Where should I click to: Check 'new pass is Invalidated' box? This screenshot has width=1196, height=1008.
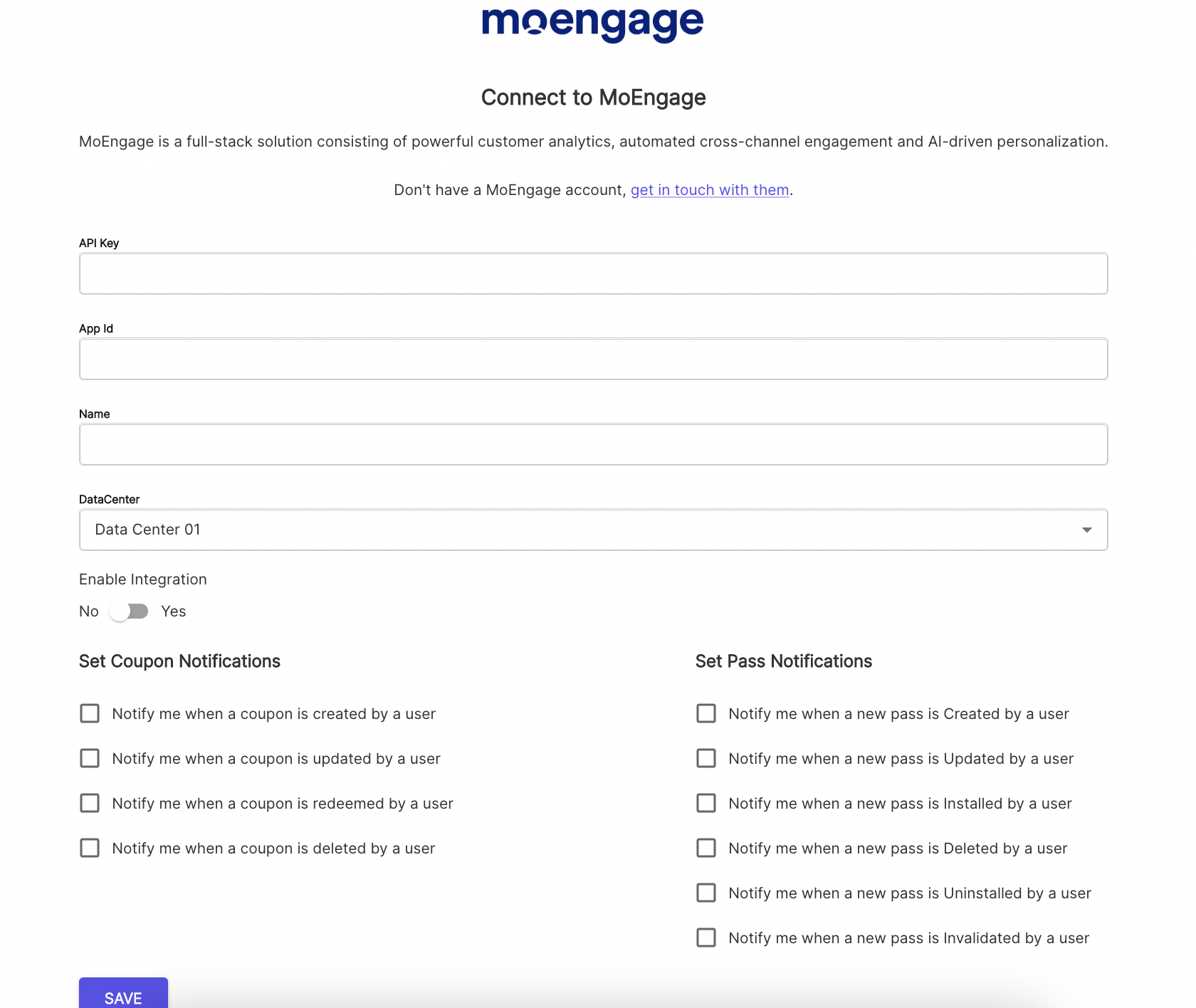[x=706, y=938]
